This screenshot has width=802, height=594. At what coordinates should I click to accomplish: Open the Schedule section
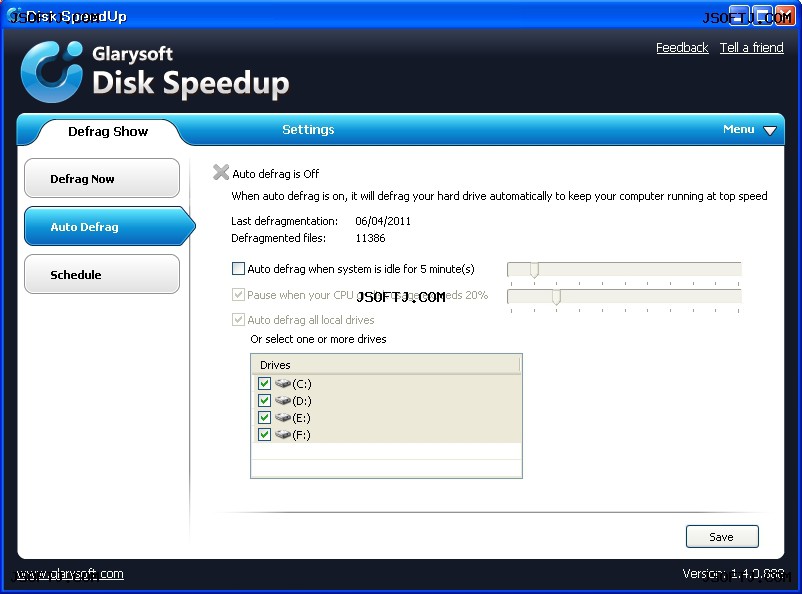tap(102, 275)
